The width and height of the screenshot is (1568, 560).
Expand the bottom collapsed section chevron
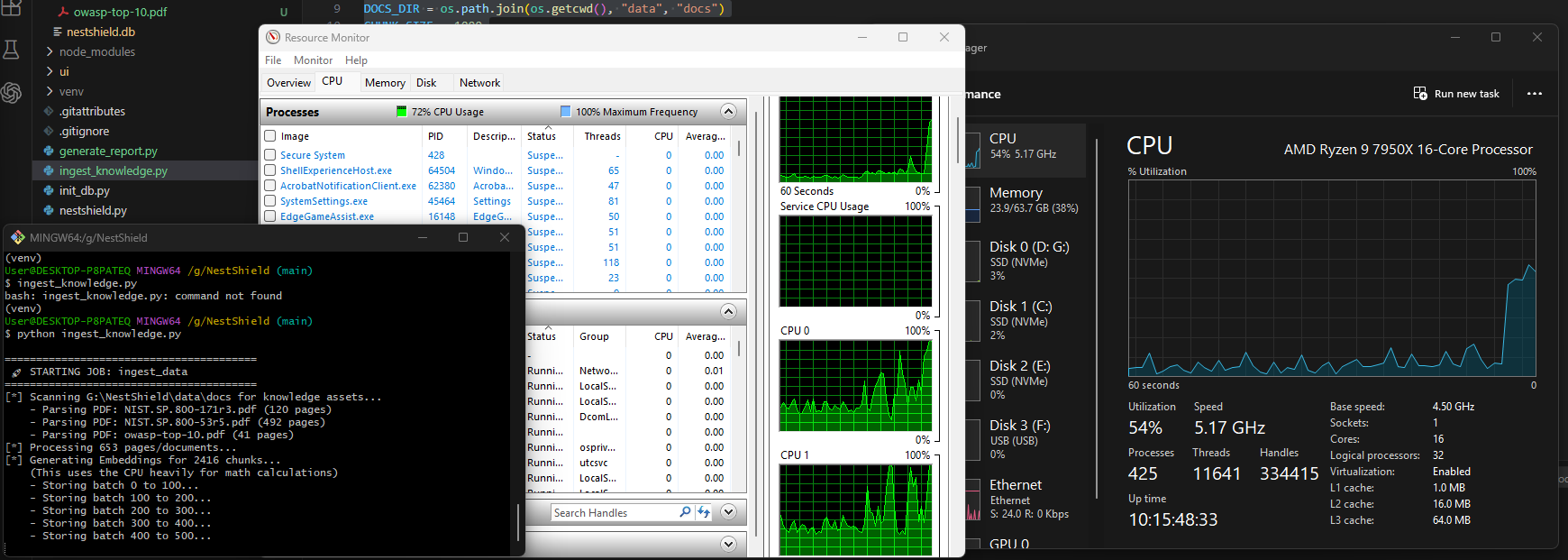729,545
